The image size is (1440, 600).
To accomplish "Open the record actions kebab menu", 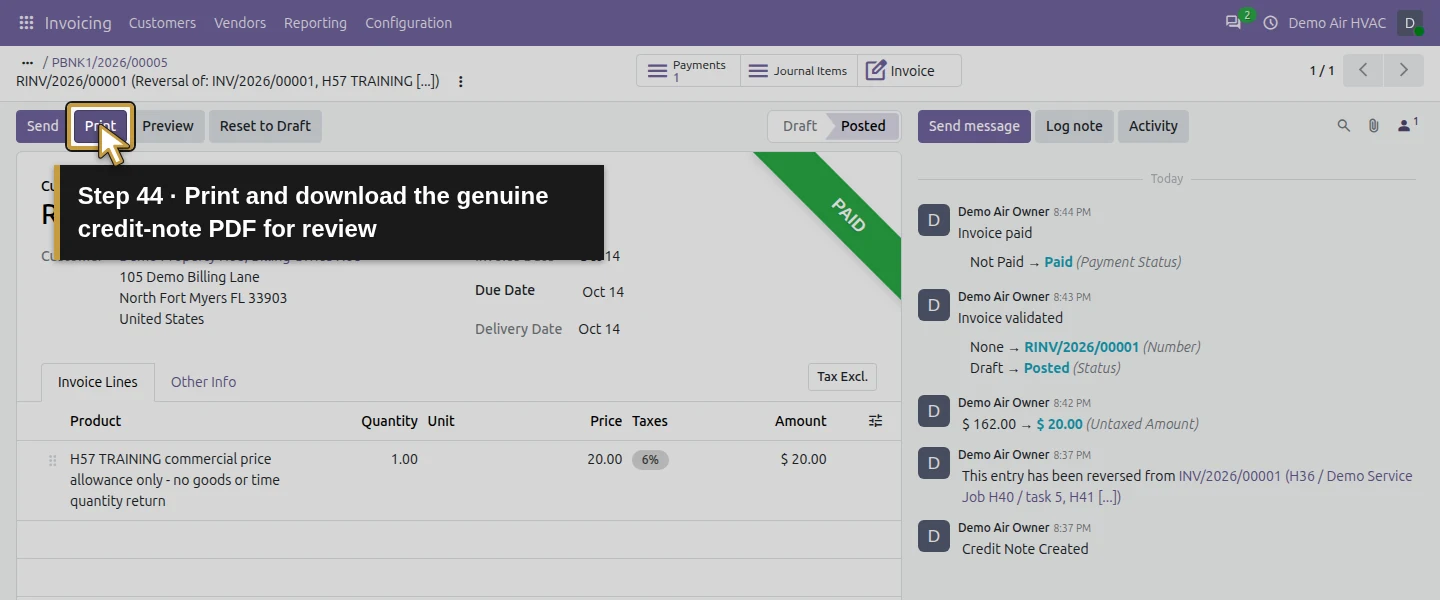I will pos(461,82).
